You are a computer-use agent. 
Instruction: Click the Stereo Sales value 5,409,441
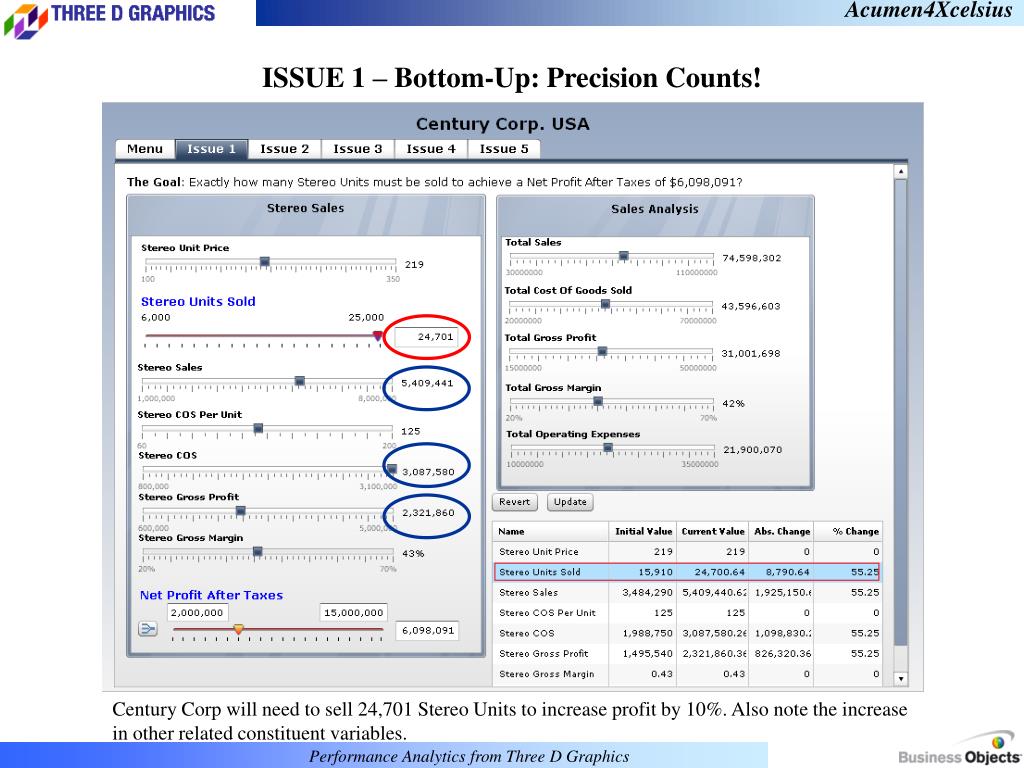426,383
